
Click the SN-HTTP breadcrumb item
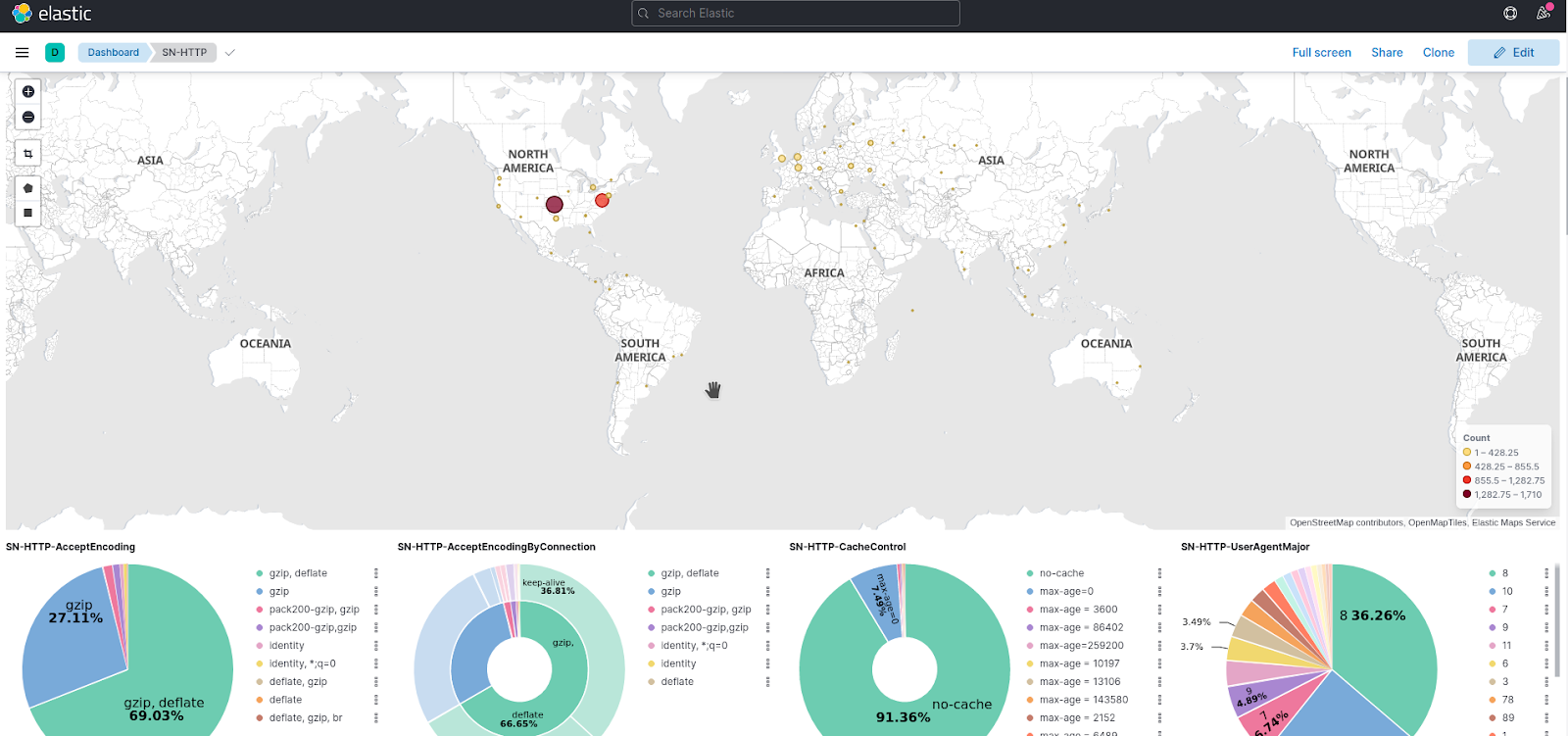click(184, 53)
